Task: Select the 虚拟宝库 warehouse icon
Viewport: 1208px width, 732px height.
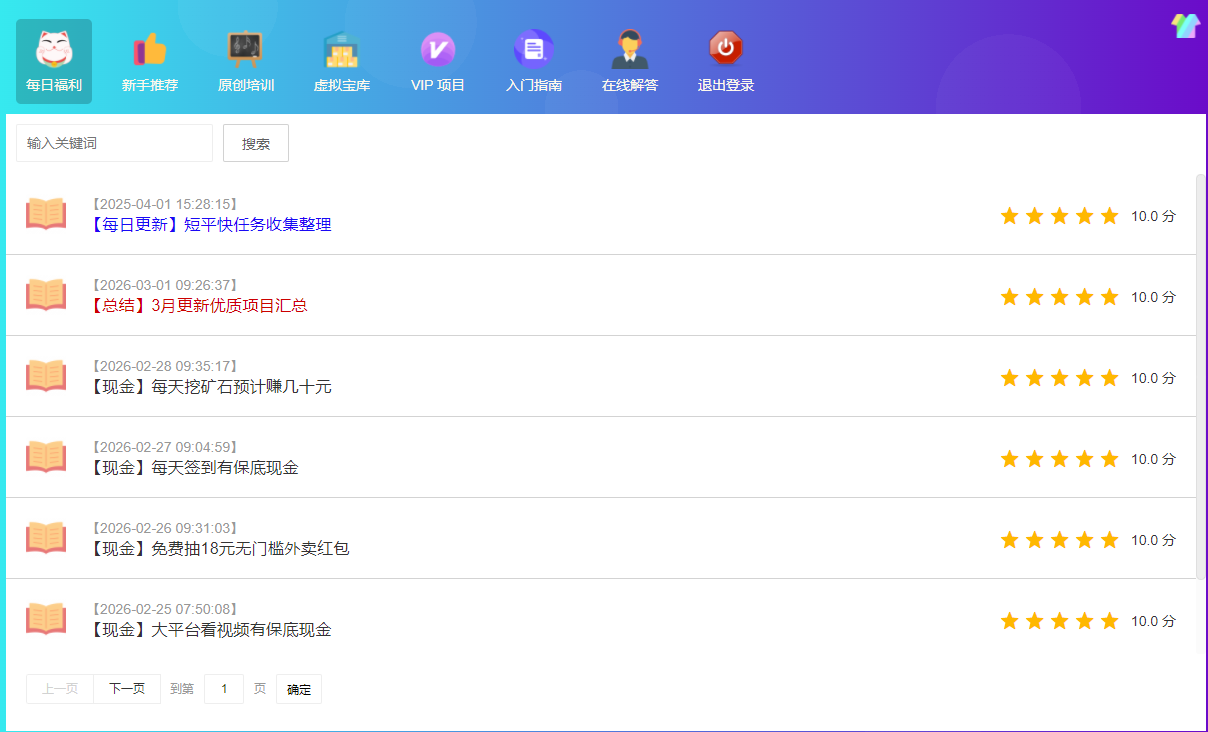Action: pos(341,49)
